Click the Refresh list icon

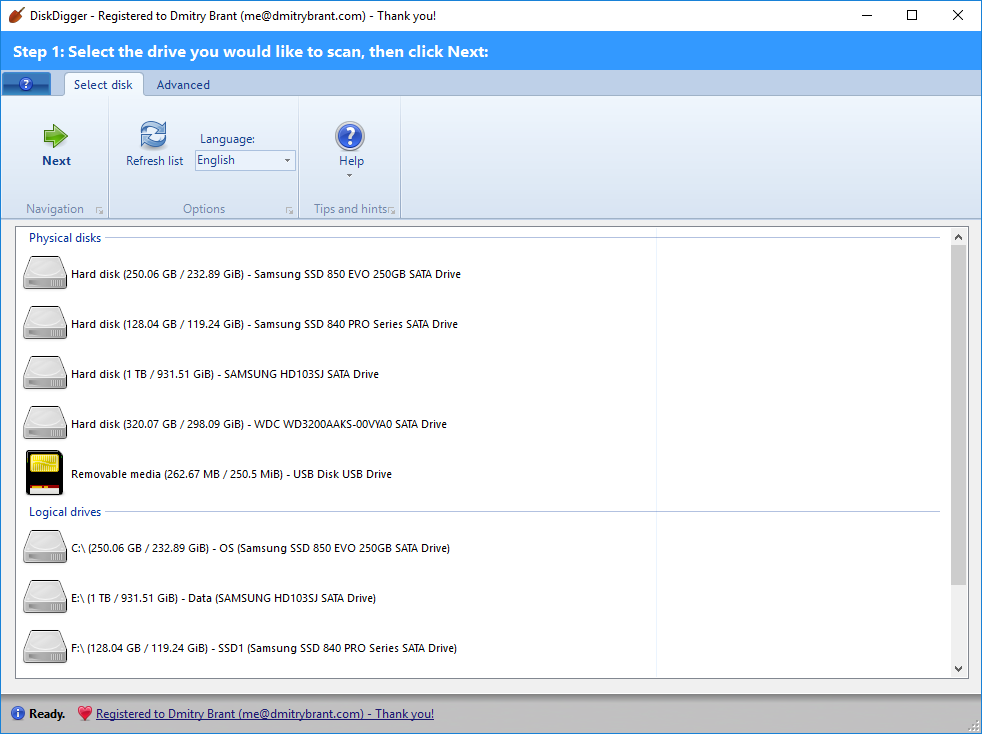154,135
